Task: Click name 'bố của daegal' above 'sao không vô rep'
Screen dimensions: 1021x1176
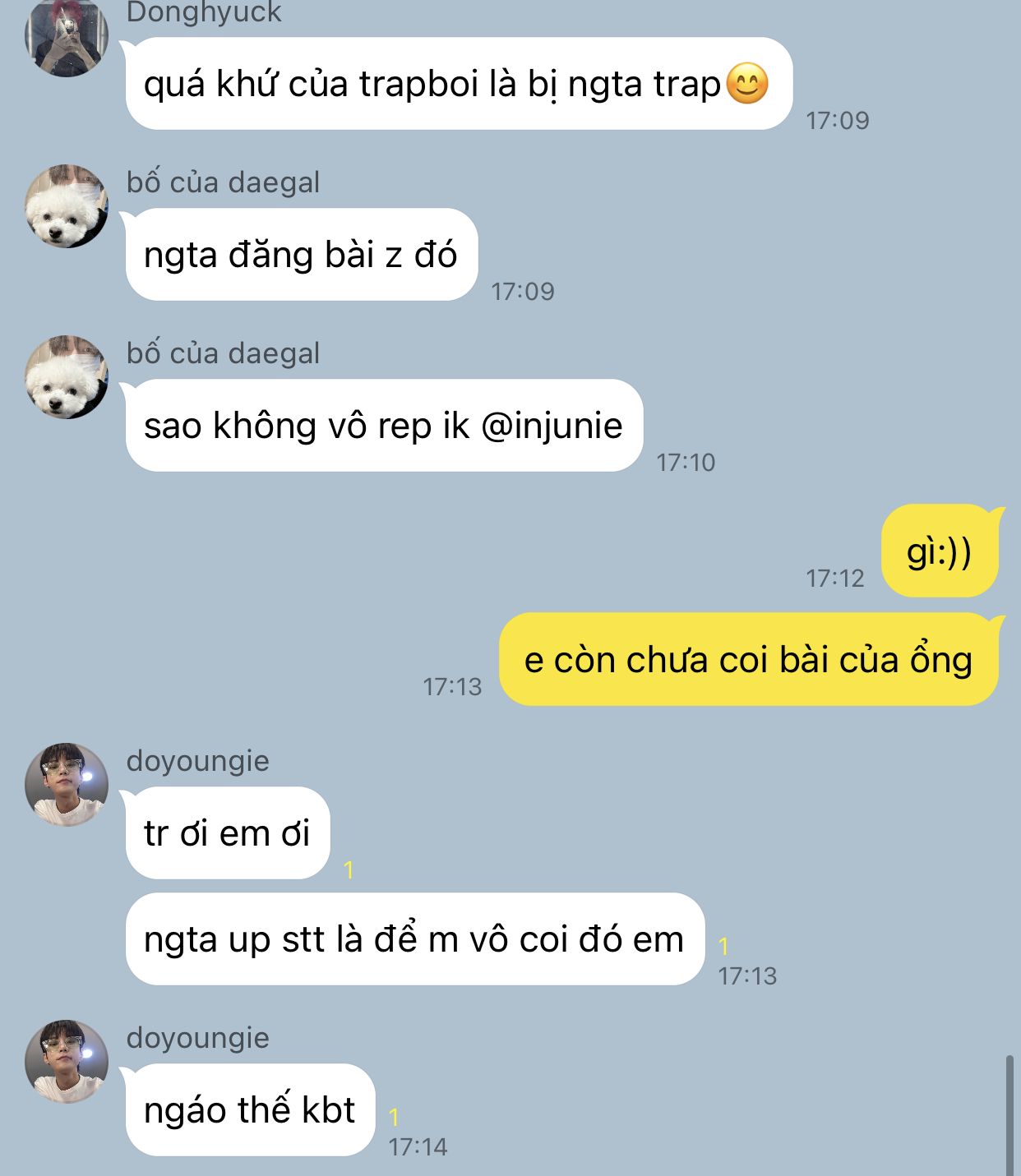Action: tap(223, 353)
